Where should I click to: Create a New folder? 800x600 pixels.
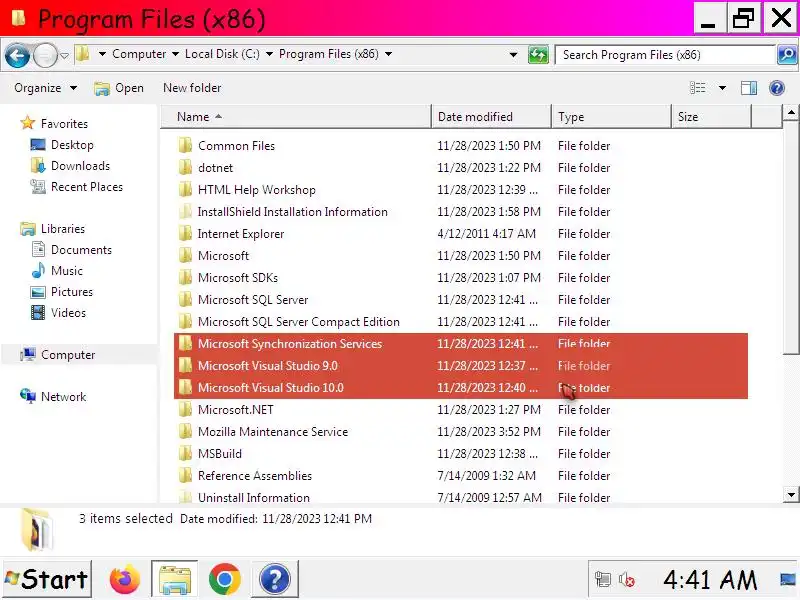pos(192,88)
